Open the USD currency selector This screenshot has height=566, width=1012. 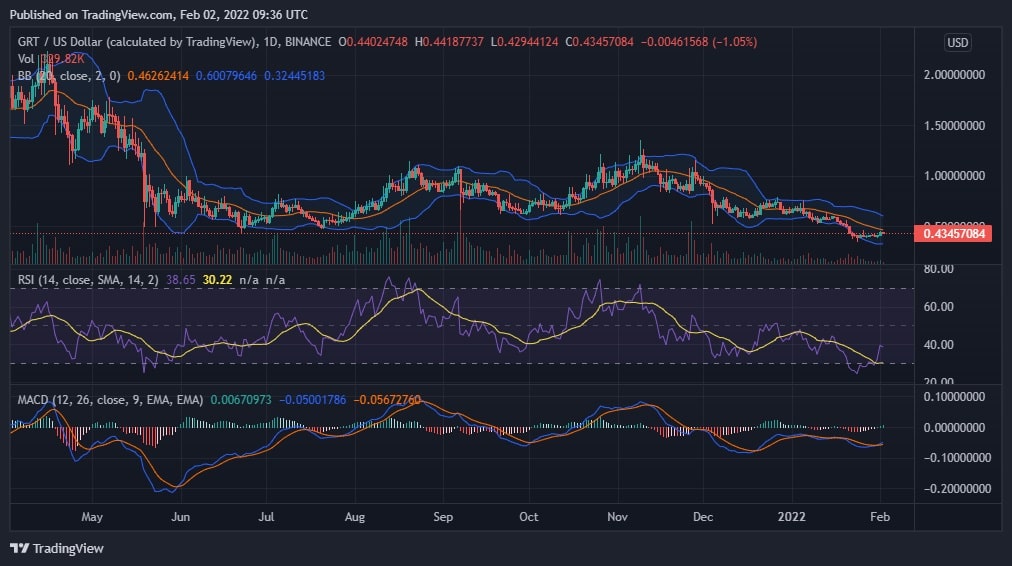[x=957, y=43]
